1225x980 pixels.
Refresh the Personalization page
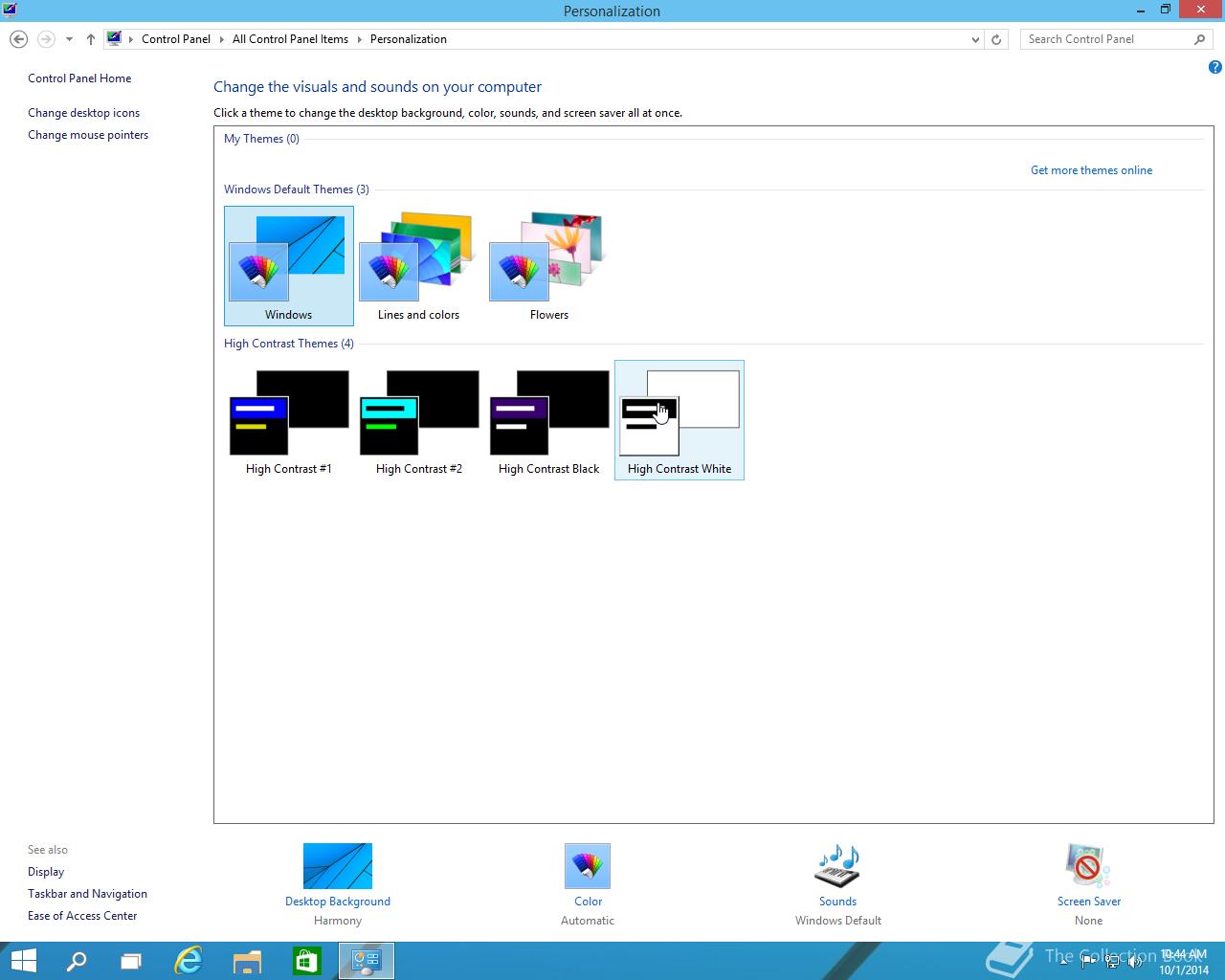click(996, 39)
